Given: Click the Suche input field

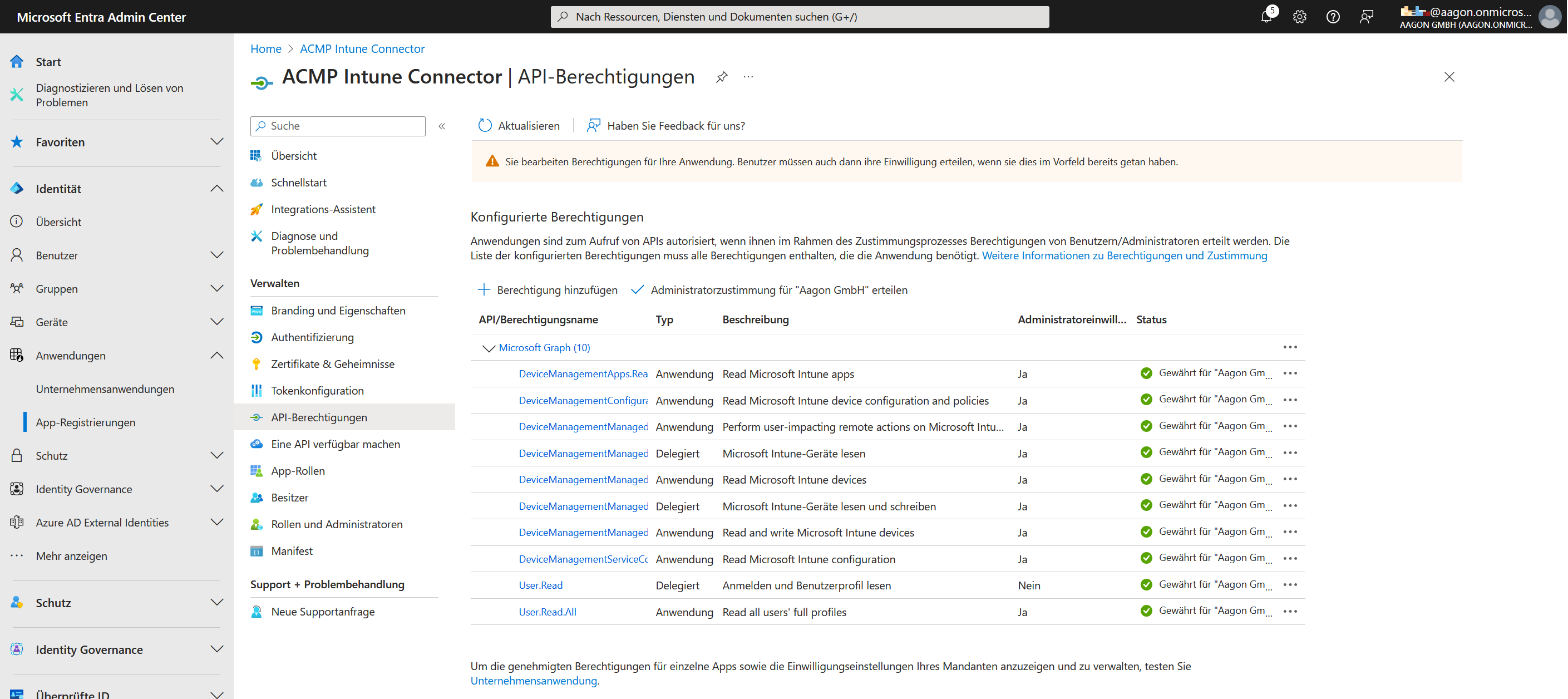Looking at the screenshot, I should pyautogui.click(x=338, y=125).
